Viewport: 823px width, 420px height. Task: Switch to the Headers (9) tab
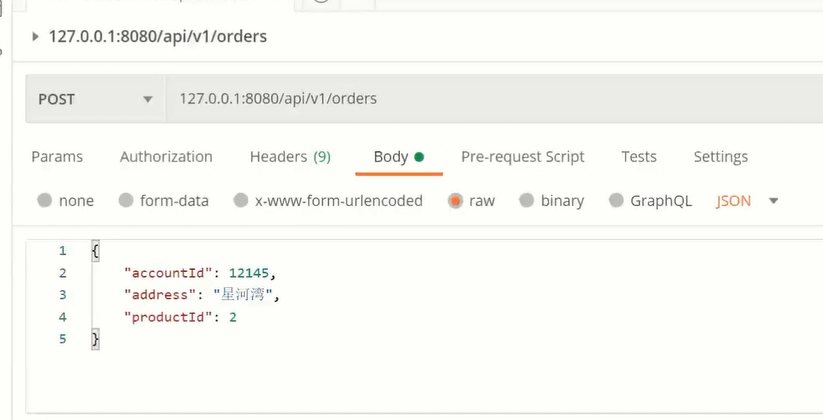[290, 156]
